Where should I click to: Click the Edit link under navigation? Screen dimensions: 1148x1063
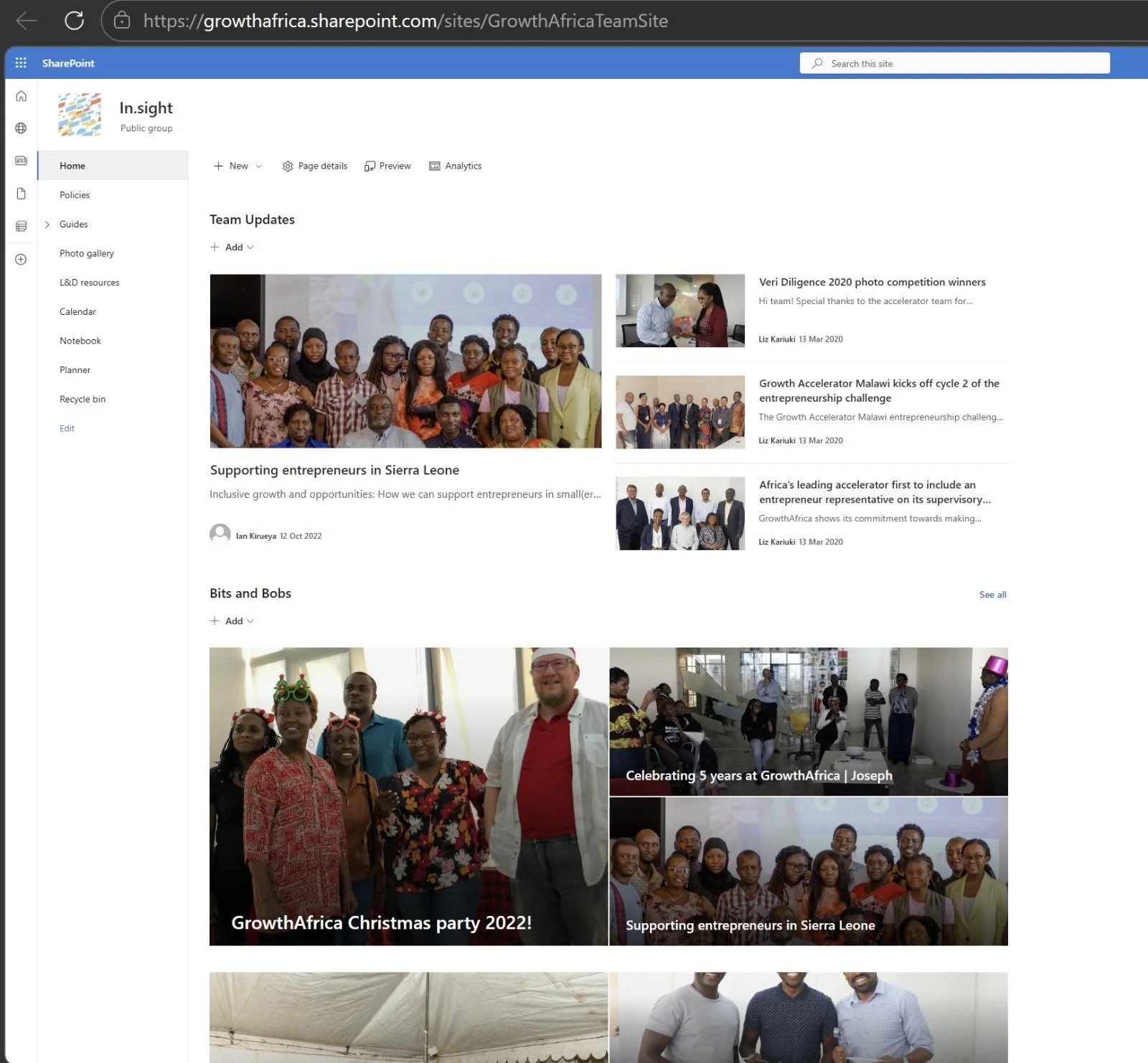click(67, 429)
